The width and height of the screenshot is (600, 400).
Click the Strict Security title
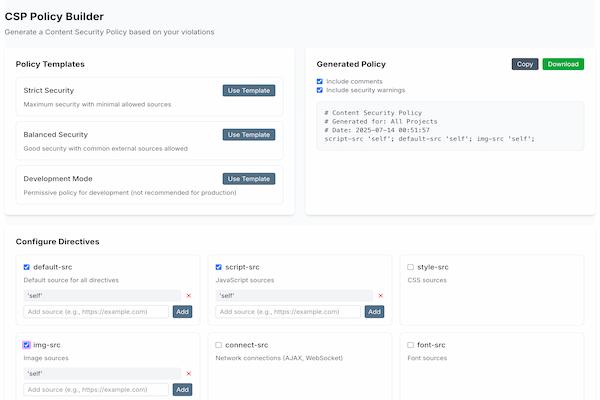49,91
